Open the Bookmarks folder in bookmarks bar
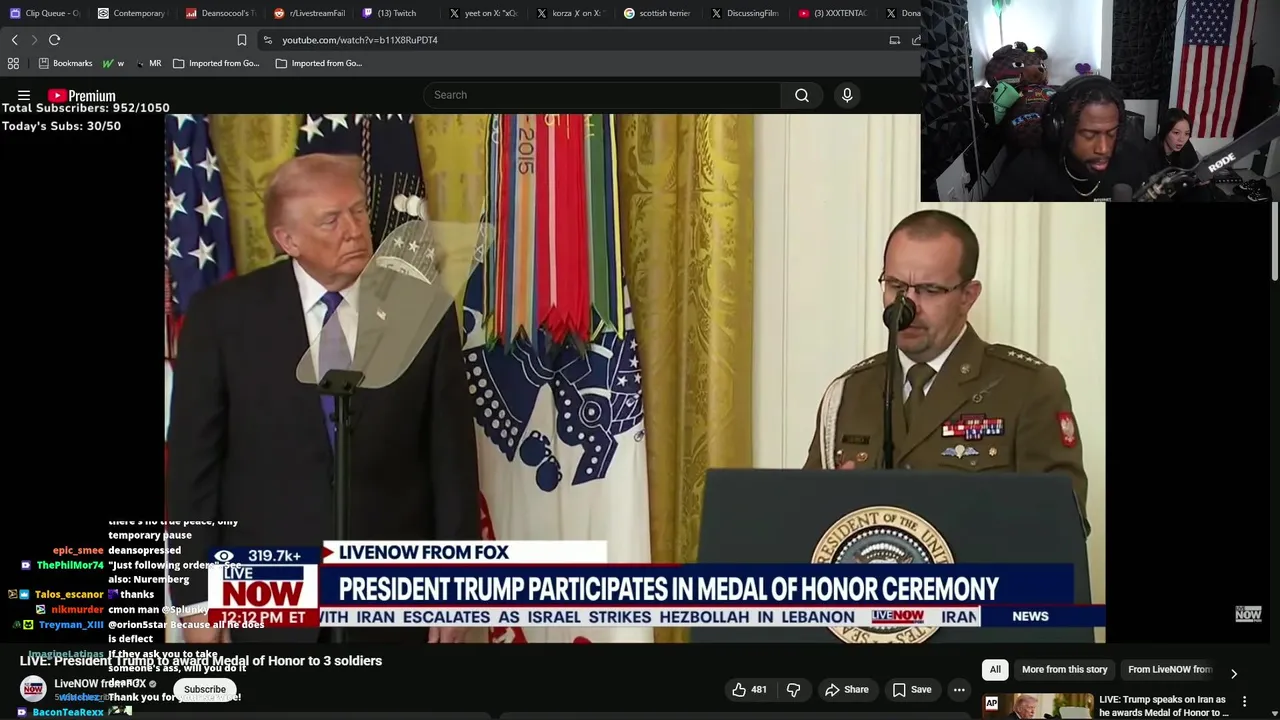 point(65,63)
